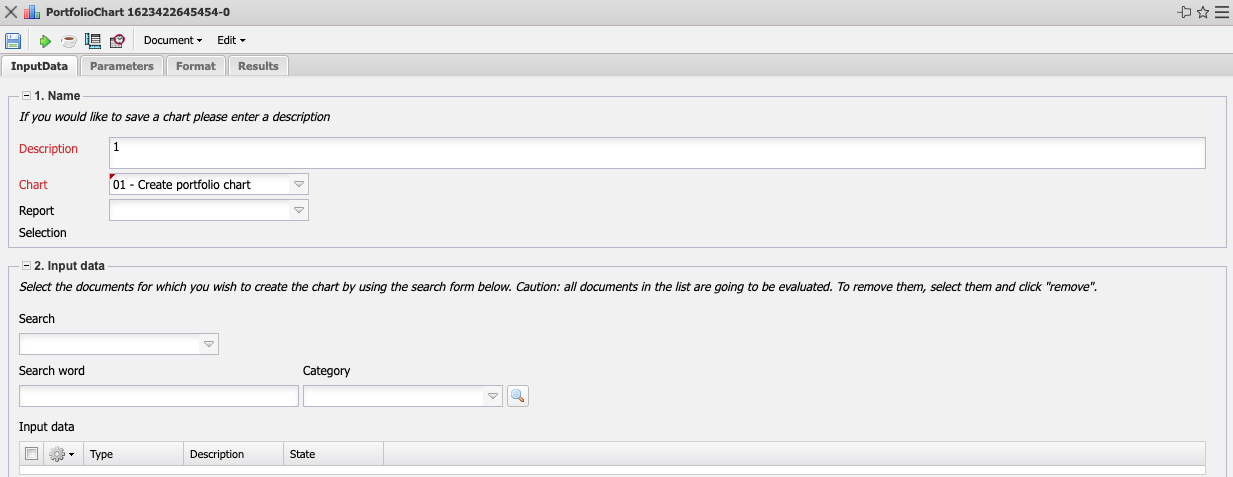Switch to the Parameters tab

(x=121, y=66)
